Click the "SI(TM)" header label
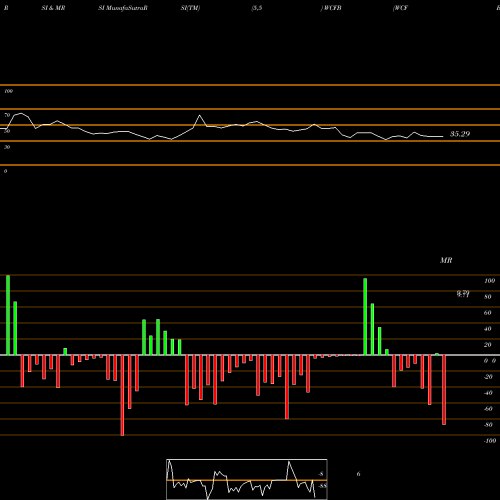This screenshot has height=500, width=500. pyautogui.click(x=190, y=8)
